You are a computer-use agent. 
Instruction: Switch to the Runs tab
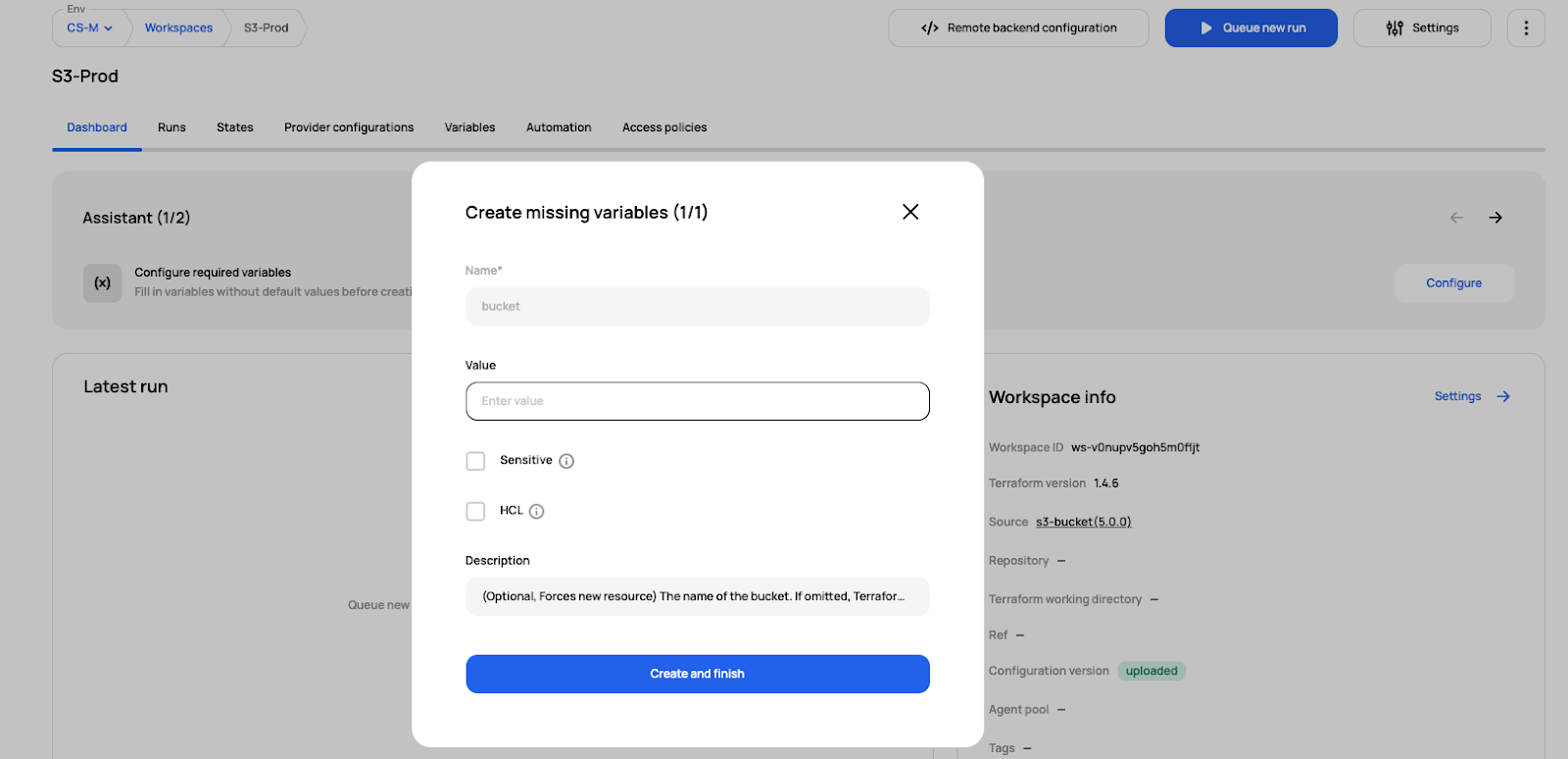pos(171,127)
